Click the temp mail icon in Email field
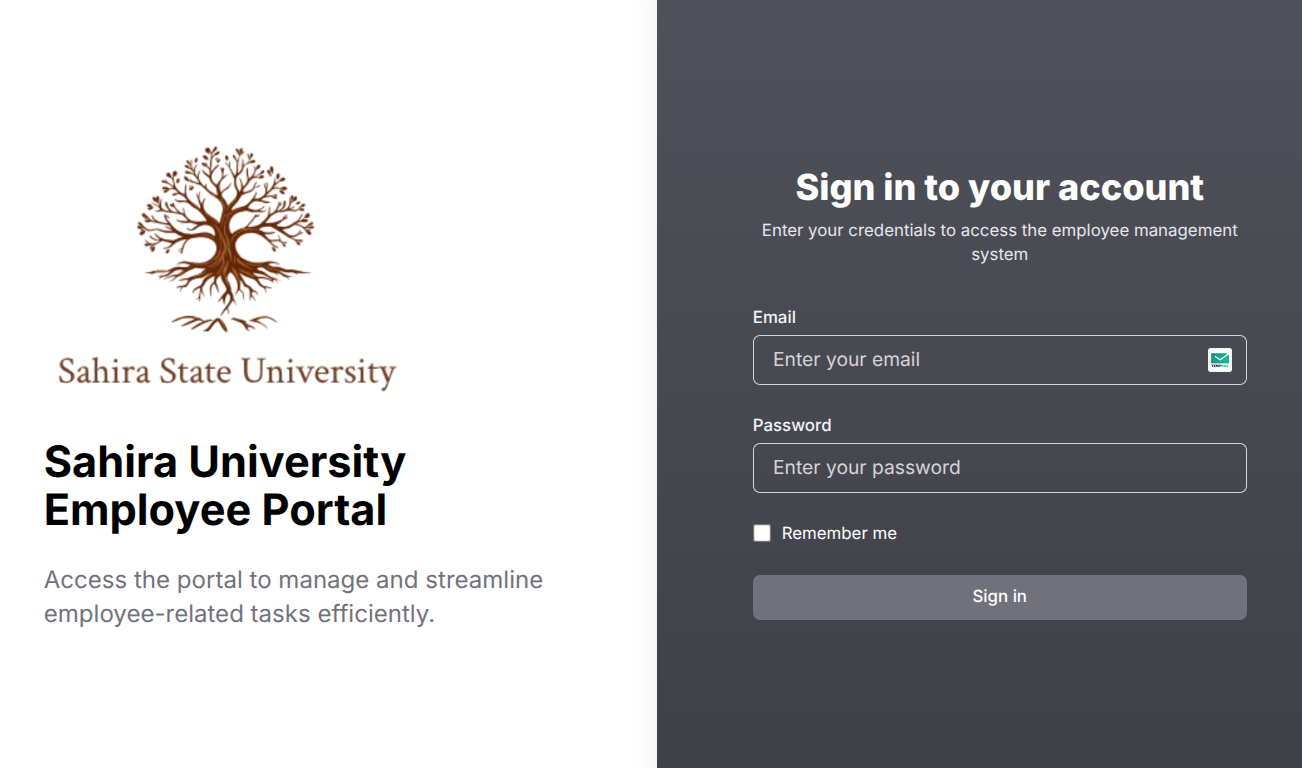Viewport: 1302px width, 768px height. tap(1219, 360)
